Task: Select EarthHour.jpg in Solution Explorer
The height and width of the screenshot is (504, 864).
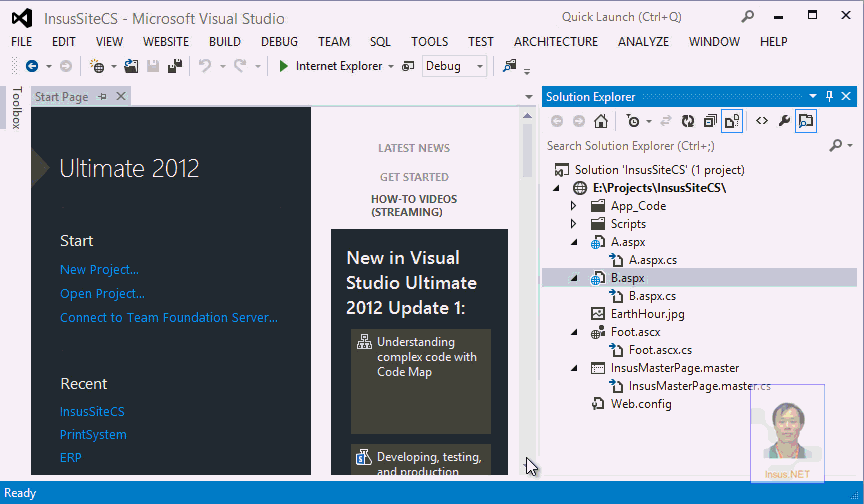Action: point(647,314)
